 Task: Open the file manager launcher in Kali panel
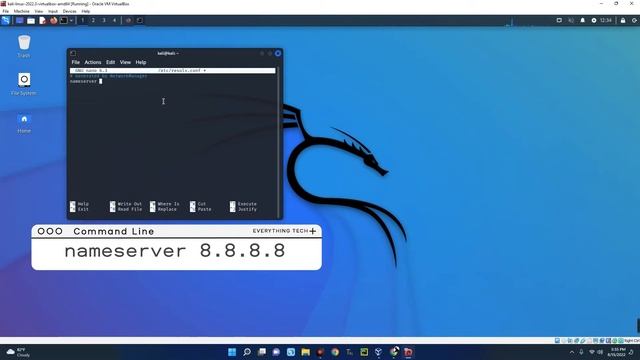(x=31, y=20)
